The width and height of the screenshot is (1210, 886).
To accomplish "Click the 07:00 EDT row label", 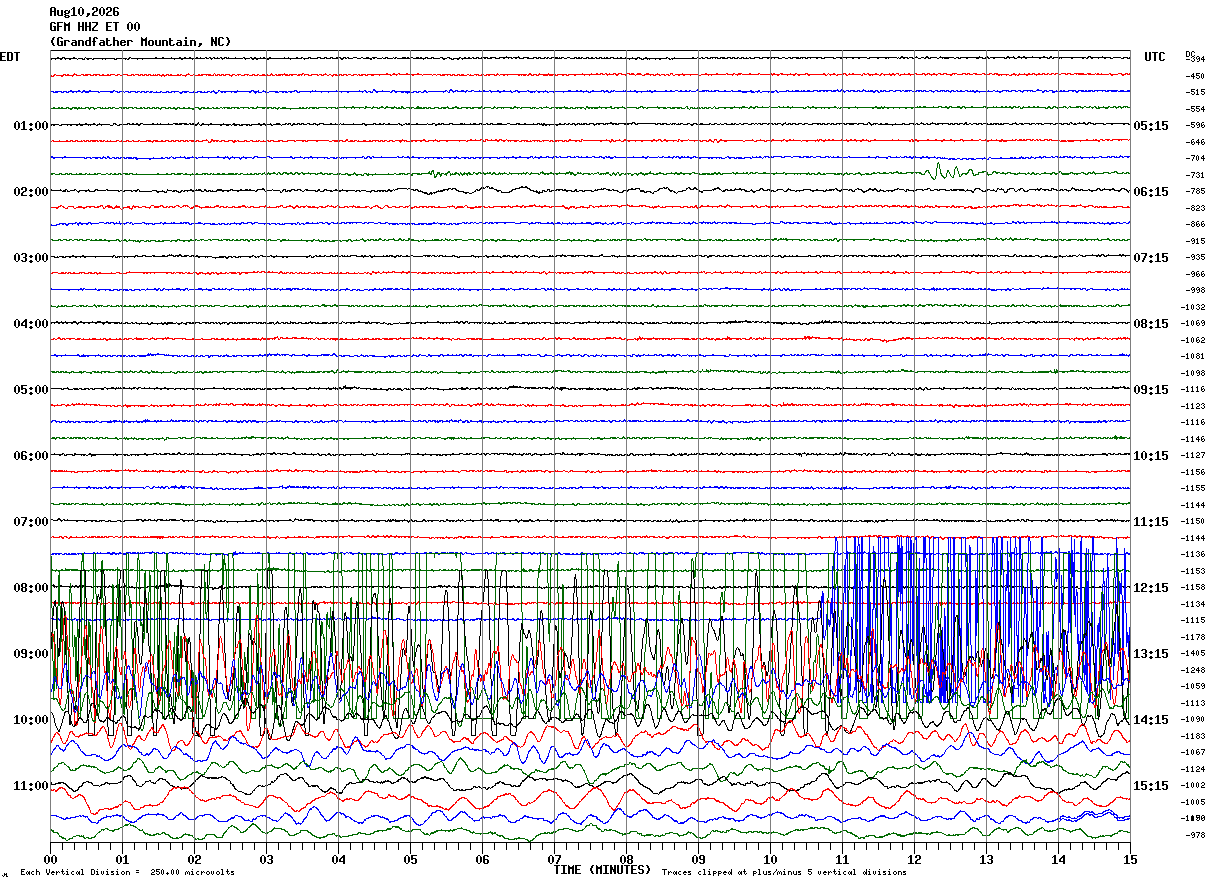I will (x=30, y=522).
